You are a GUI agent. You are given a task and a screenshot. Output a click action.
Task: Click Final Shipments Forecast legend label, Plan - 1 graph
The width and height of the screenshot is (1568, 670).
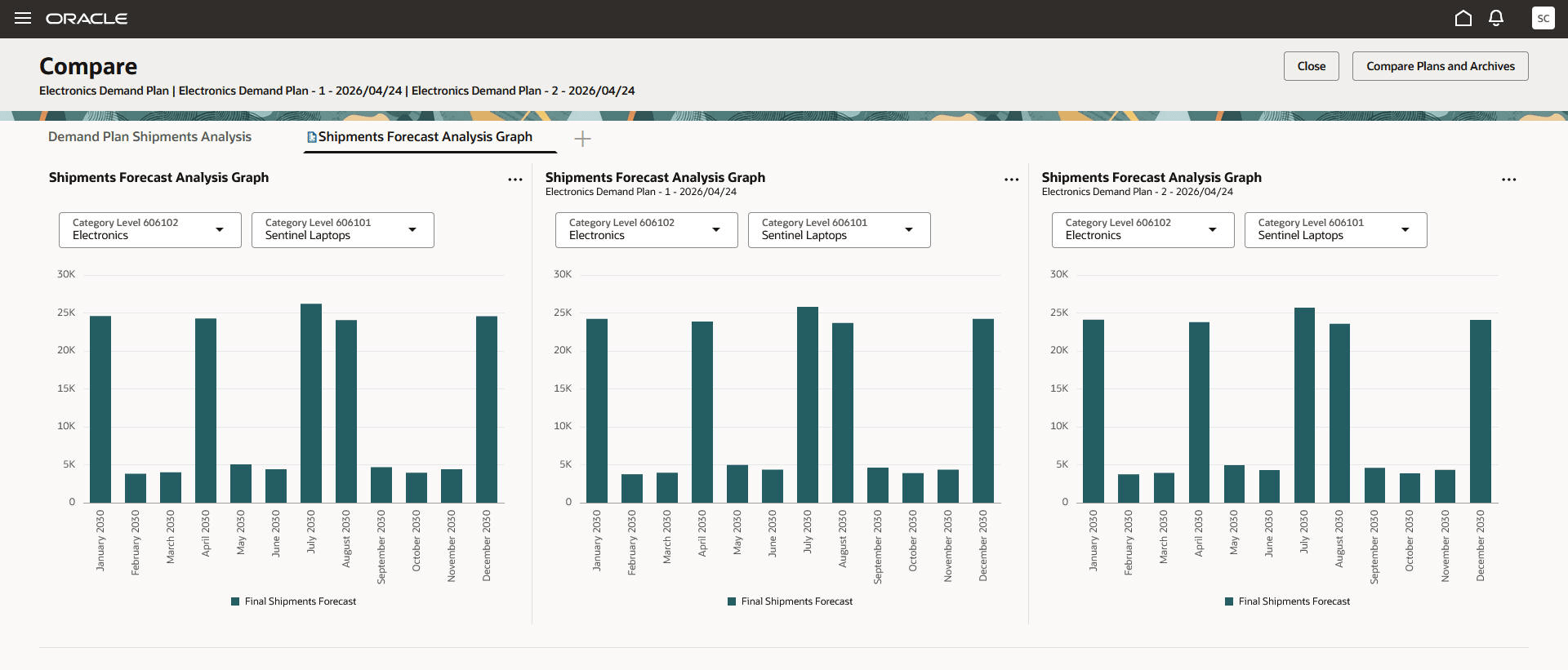797,601
